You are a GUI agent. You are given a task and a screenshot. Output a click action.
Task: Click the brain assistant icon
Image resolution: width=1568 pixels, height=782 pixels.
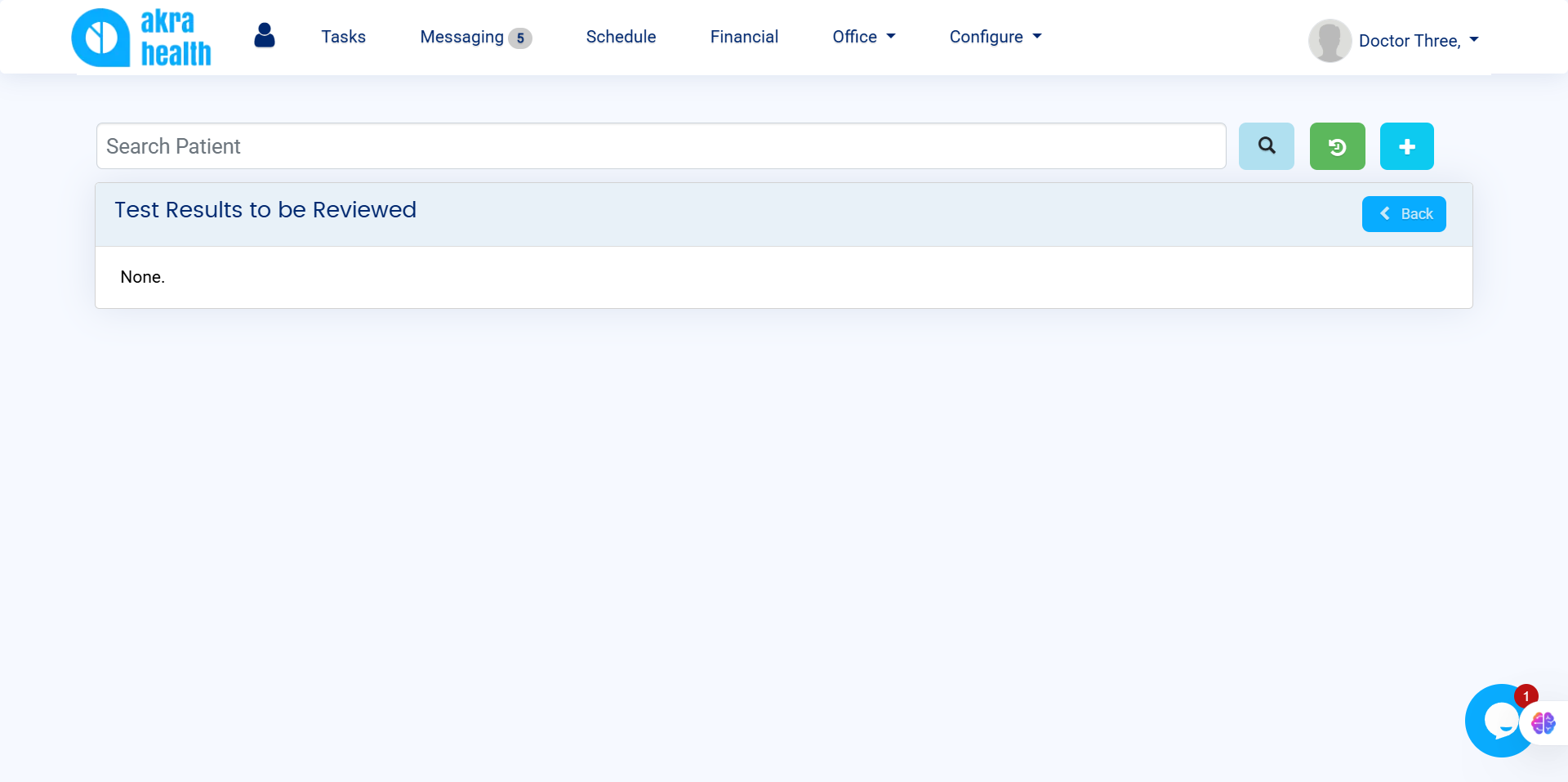point(1543,723)
